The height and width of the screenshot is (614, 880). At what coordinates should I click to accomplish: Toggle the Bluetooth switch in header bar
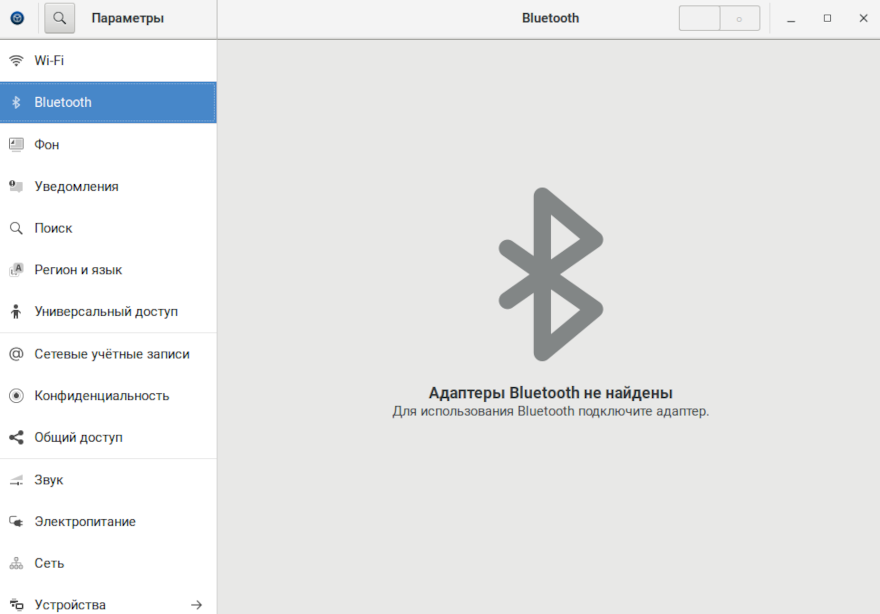(719, 18)
